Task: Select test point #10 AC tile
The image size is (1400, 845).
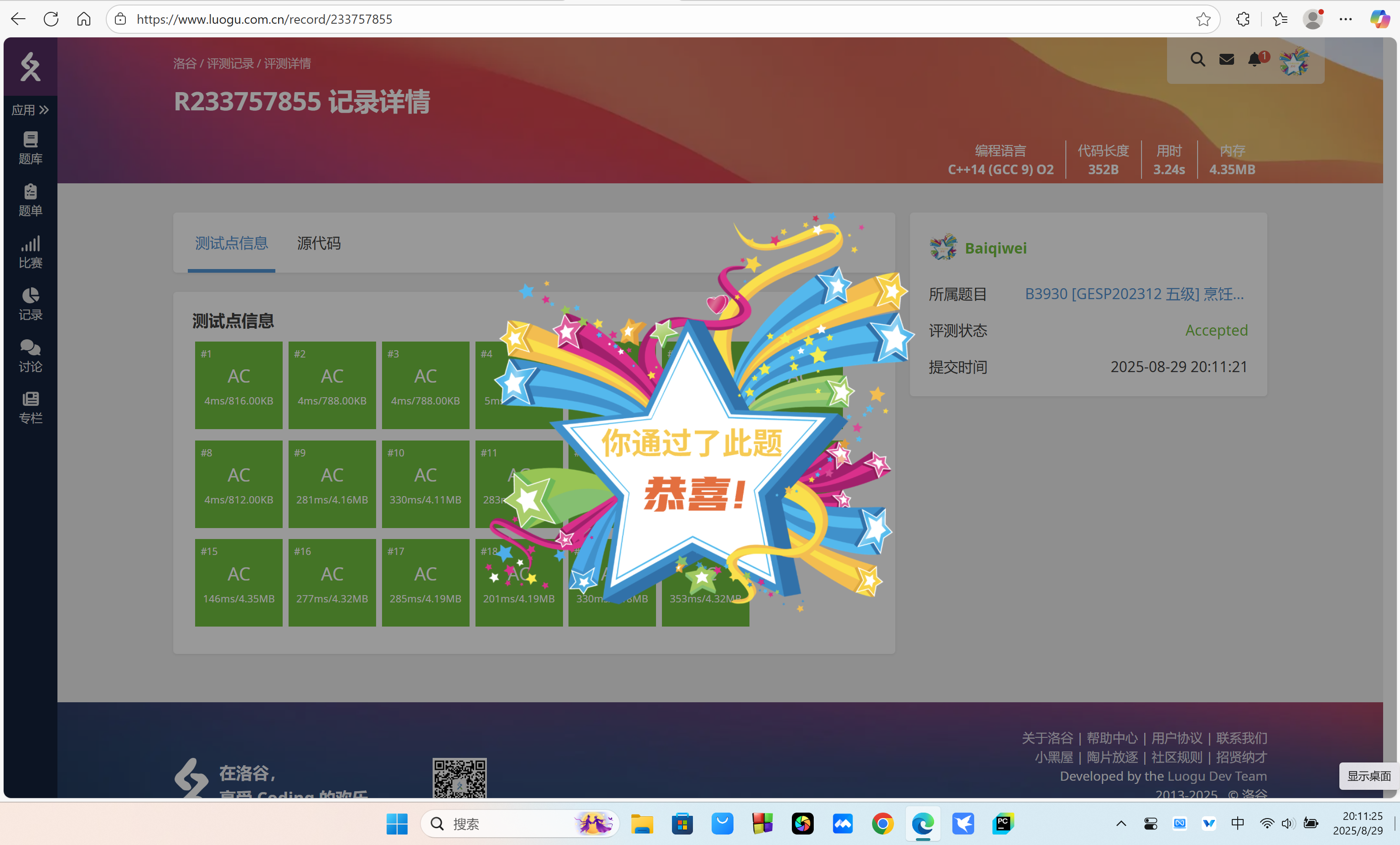Action: point(425,483)
